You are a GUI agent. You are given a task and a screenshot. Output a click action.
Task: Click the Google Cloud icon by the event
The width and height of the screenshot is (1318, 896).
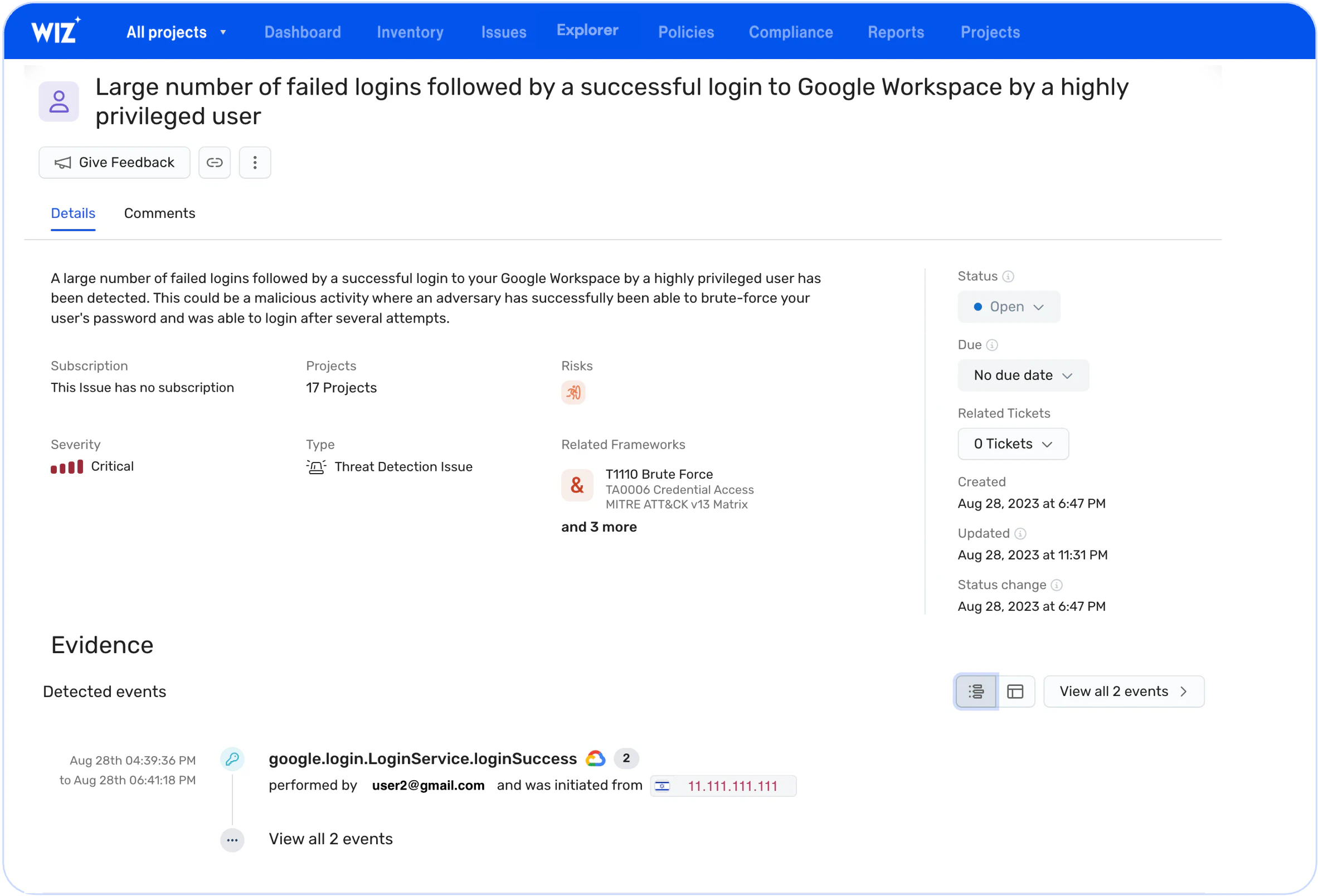tap(596, 759)
